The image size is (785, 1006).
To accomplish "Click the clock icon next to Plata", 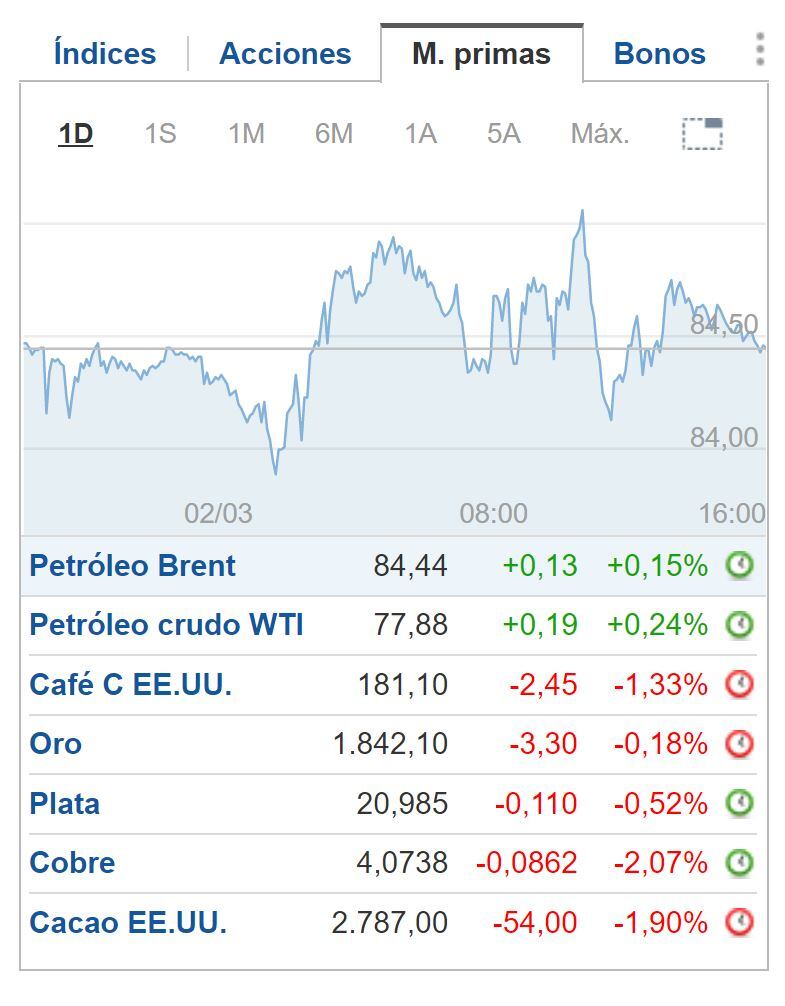I will point(739,803).
